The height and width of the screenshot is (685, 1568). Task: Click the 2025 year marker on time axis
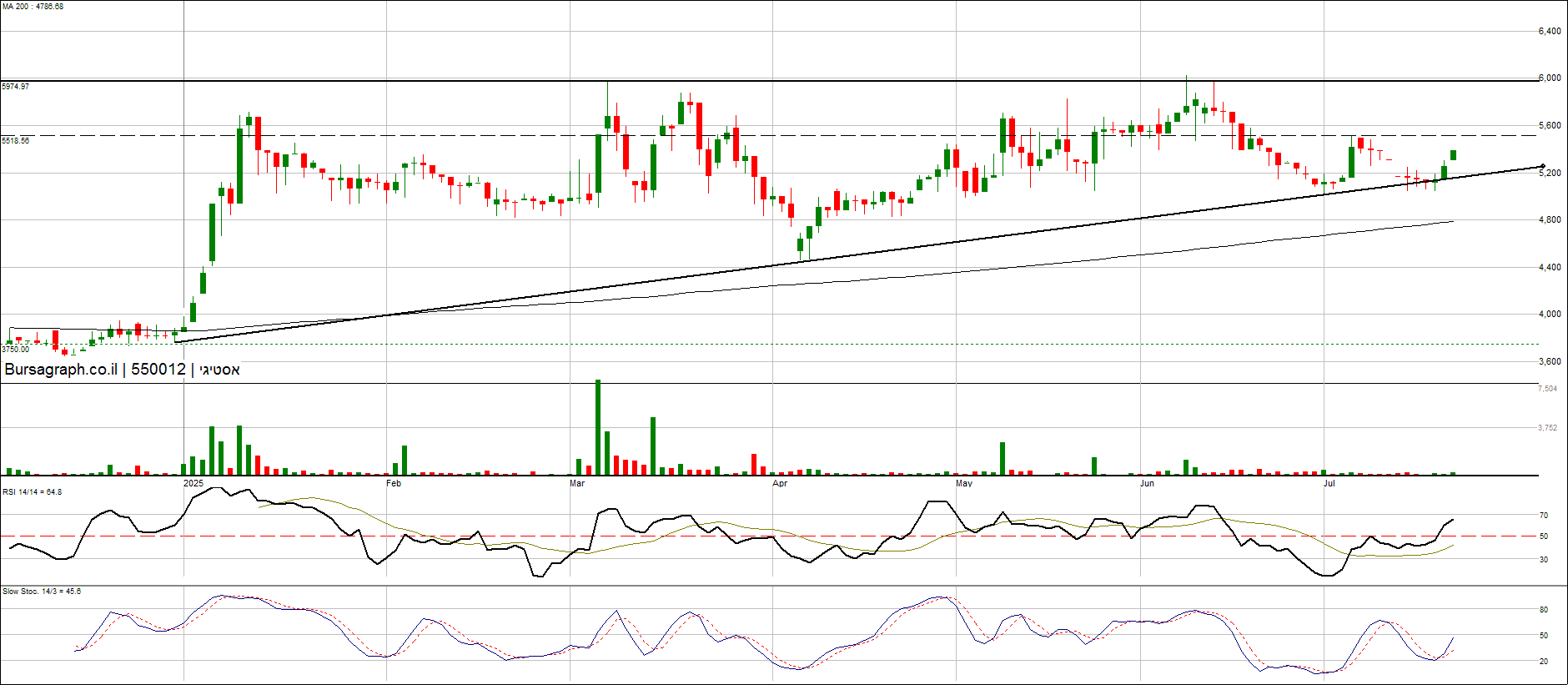tap(193, 484)
